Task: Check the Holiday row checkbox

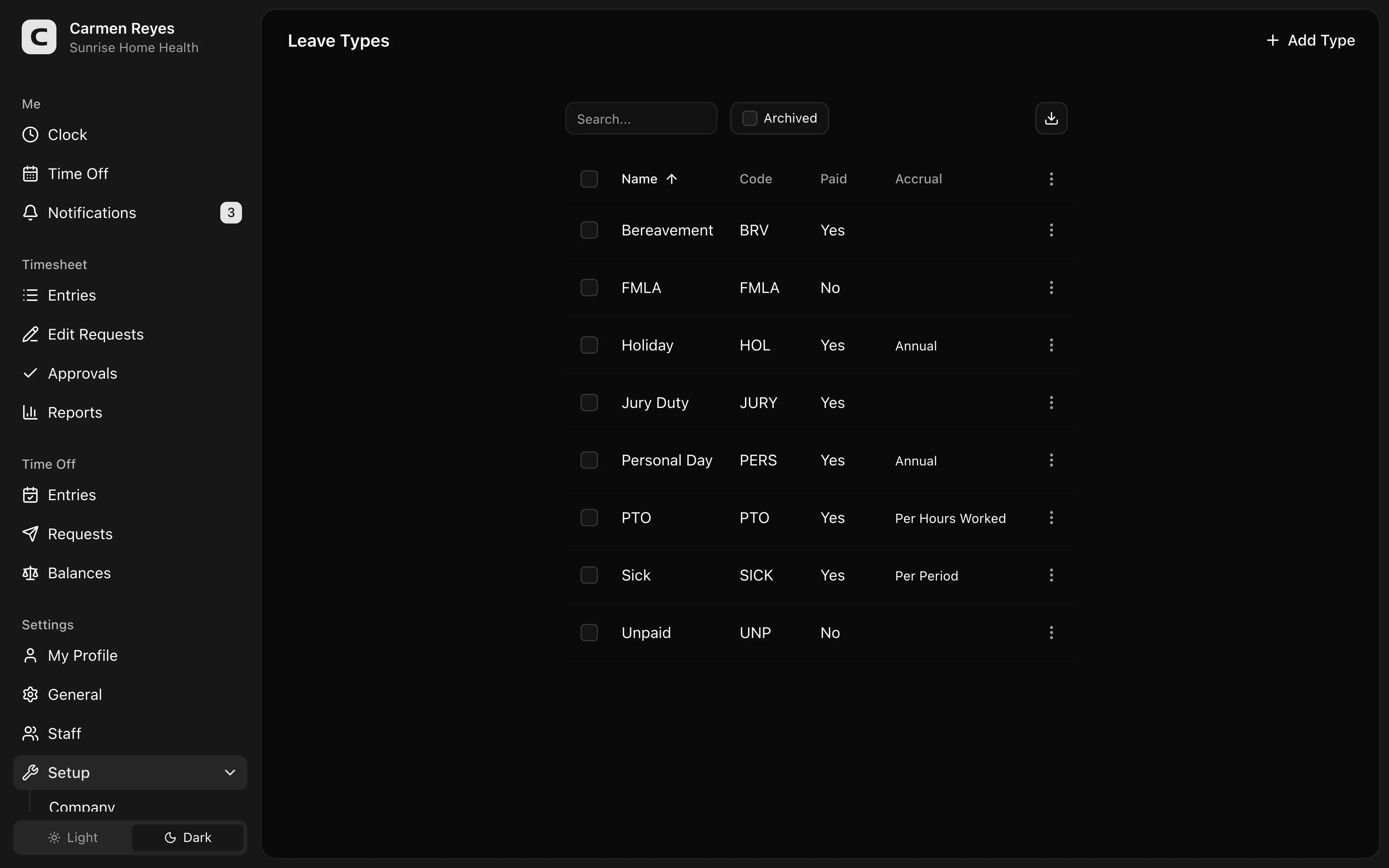Action: pyautogui.click(x=589, y=345)
